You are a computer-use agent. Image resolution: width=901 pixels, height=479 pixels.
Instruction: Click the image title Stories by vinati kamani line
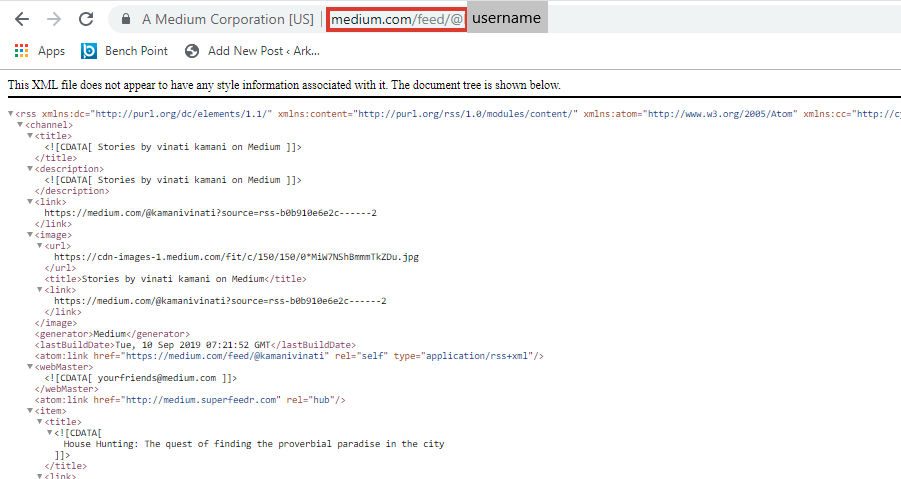(175, 279)
